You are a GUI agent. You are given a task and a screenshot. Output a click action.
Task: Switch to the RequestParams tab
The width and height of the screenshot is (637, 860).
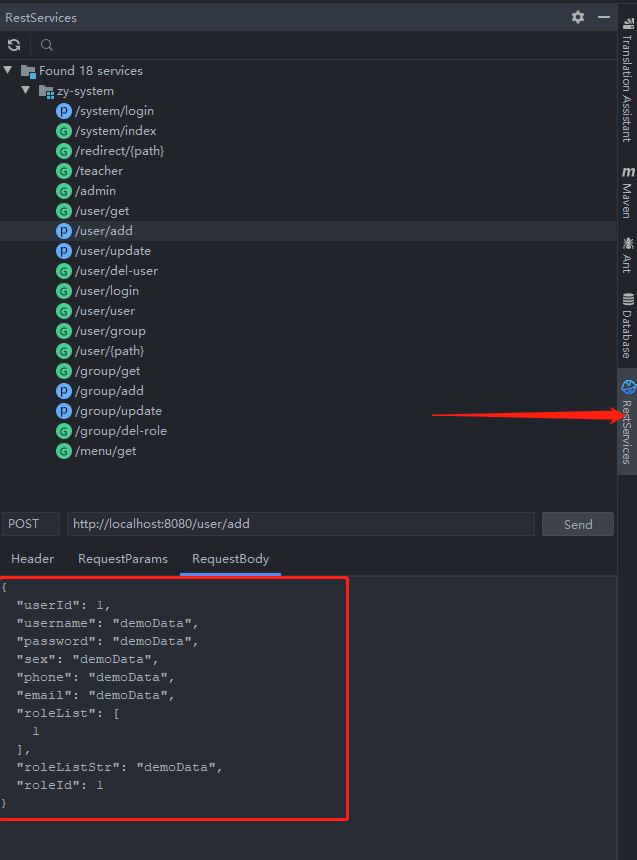[123, 559]
